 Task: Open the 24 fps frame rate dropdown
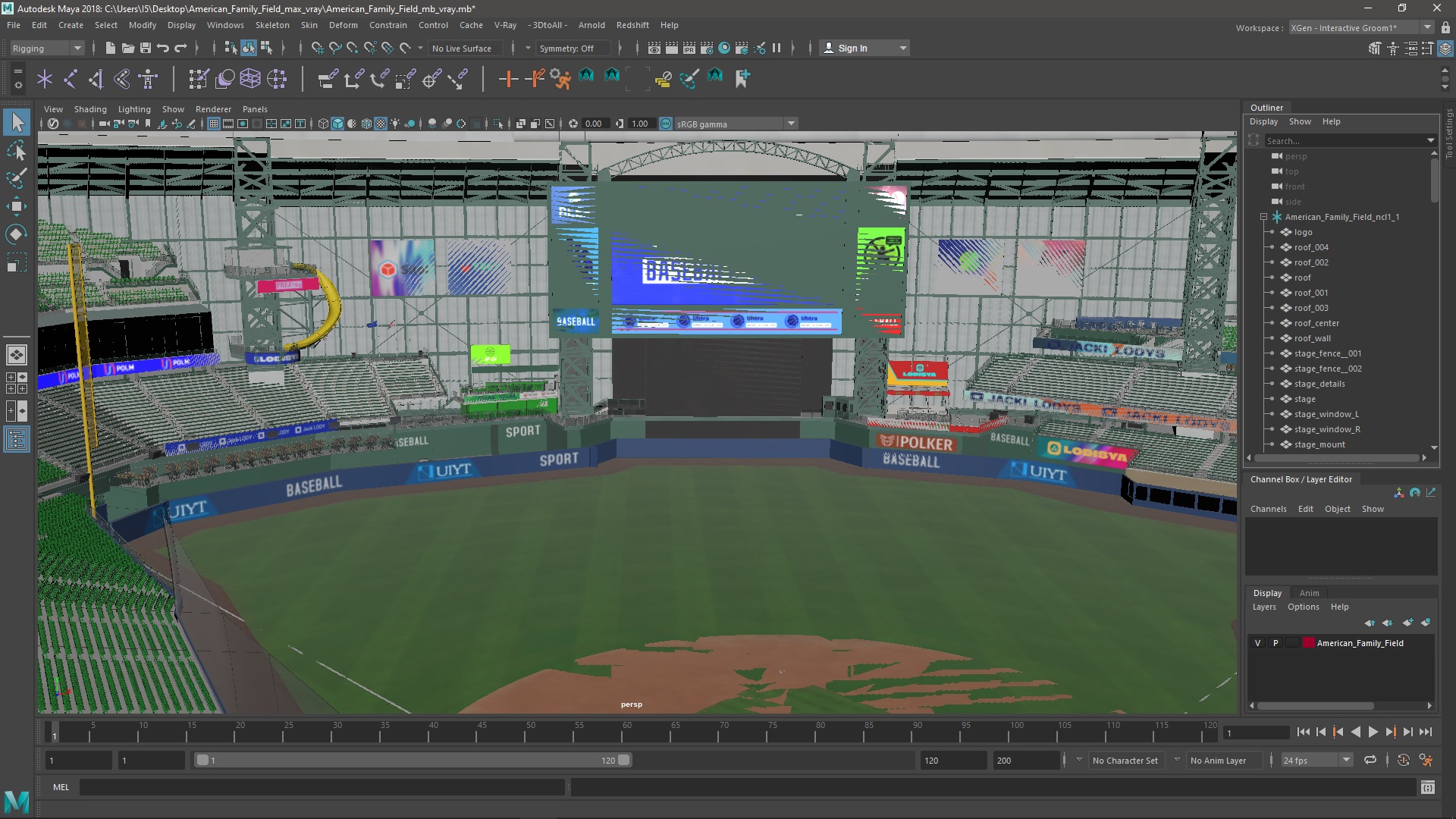pyautogui.click(x=1346, y=760)
